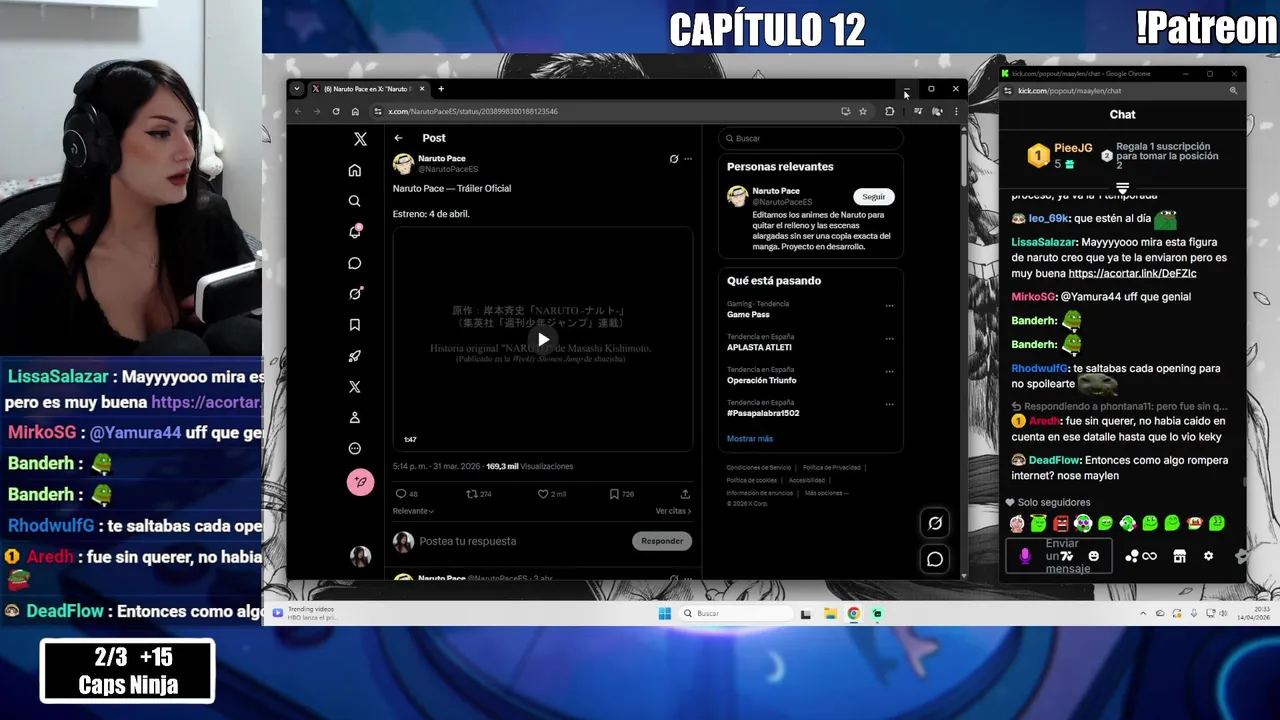
Task: Open Notifications bell in X sidebar
Action: point(354,232)
